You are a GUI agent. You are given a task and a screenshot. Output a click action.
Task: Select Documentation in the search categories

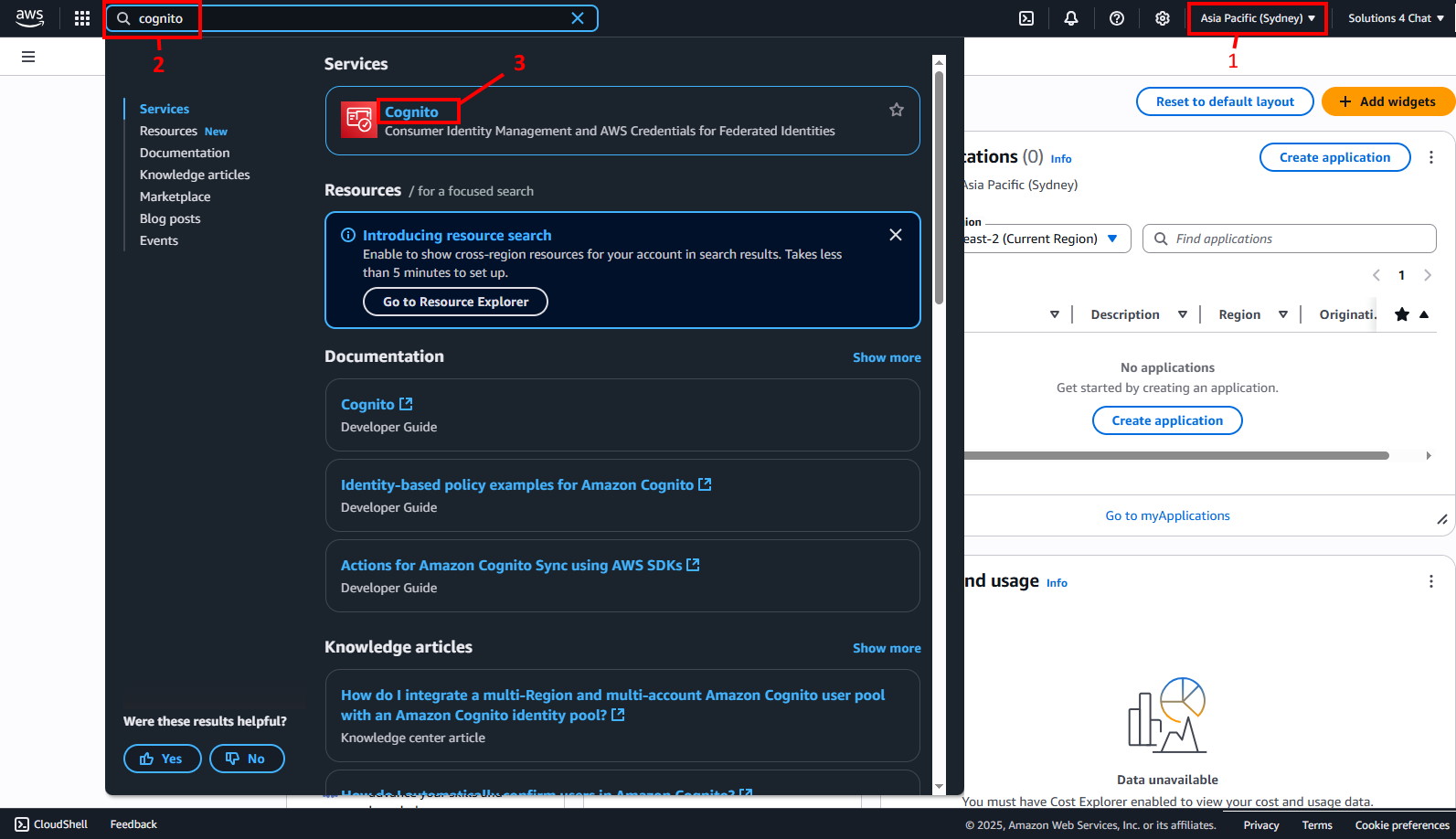pos(185,153)
